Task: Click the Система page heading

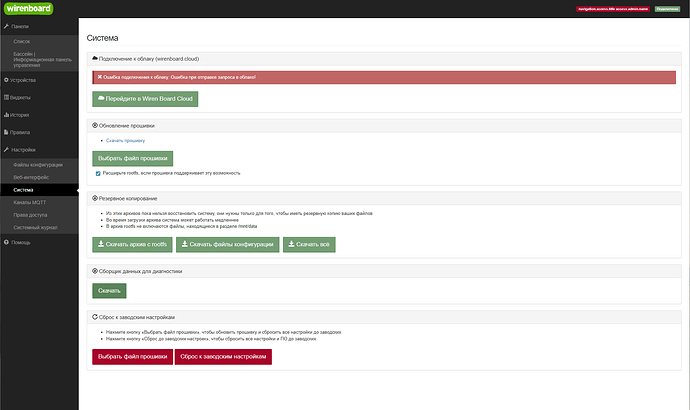Action: click(103, 38)
